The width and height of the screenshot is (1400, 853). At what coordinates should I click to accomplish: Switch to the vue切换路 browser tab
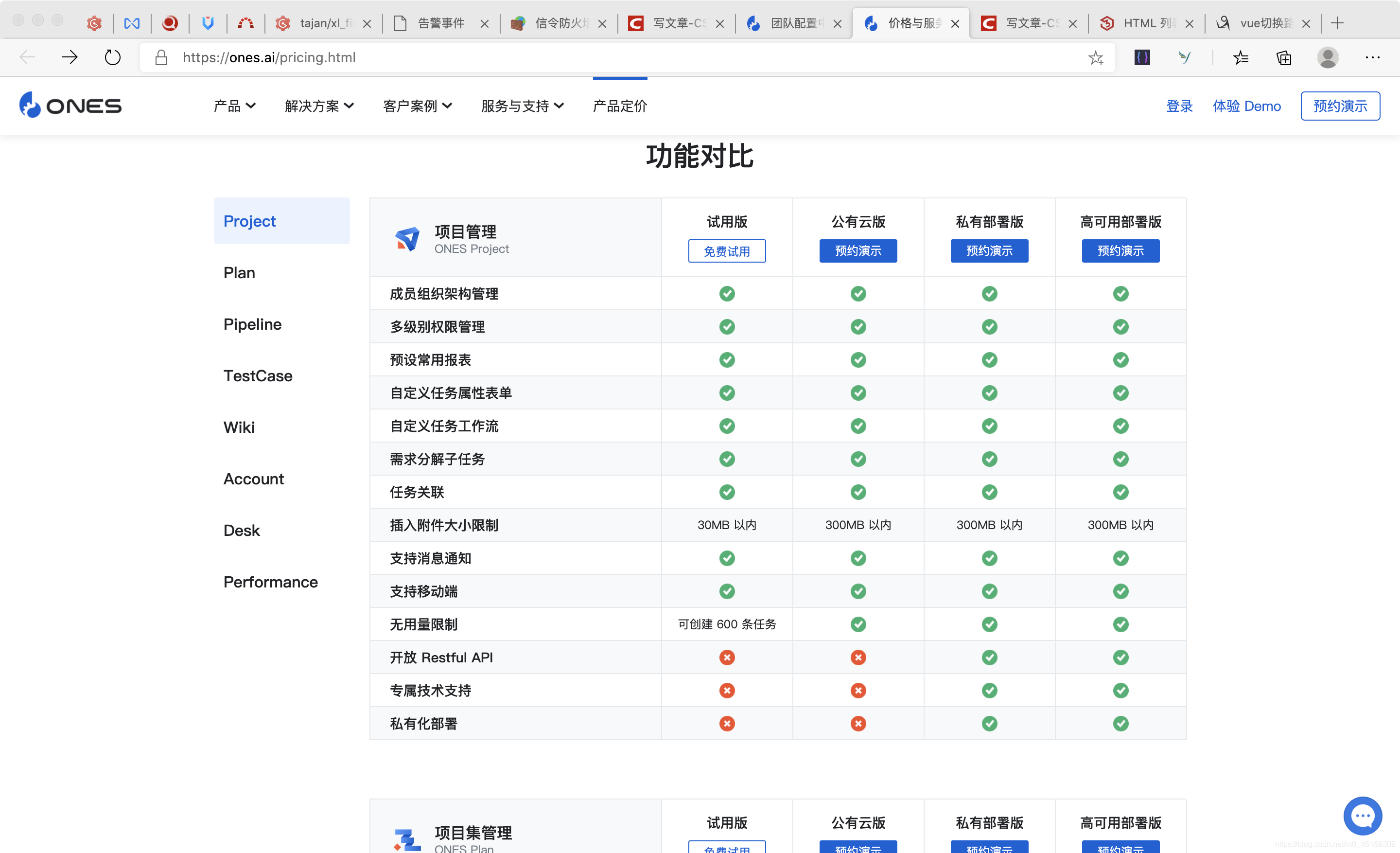[1263, 23]
